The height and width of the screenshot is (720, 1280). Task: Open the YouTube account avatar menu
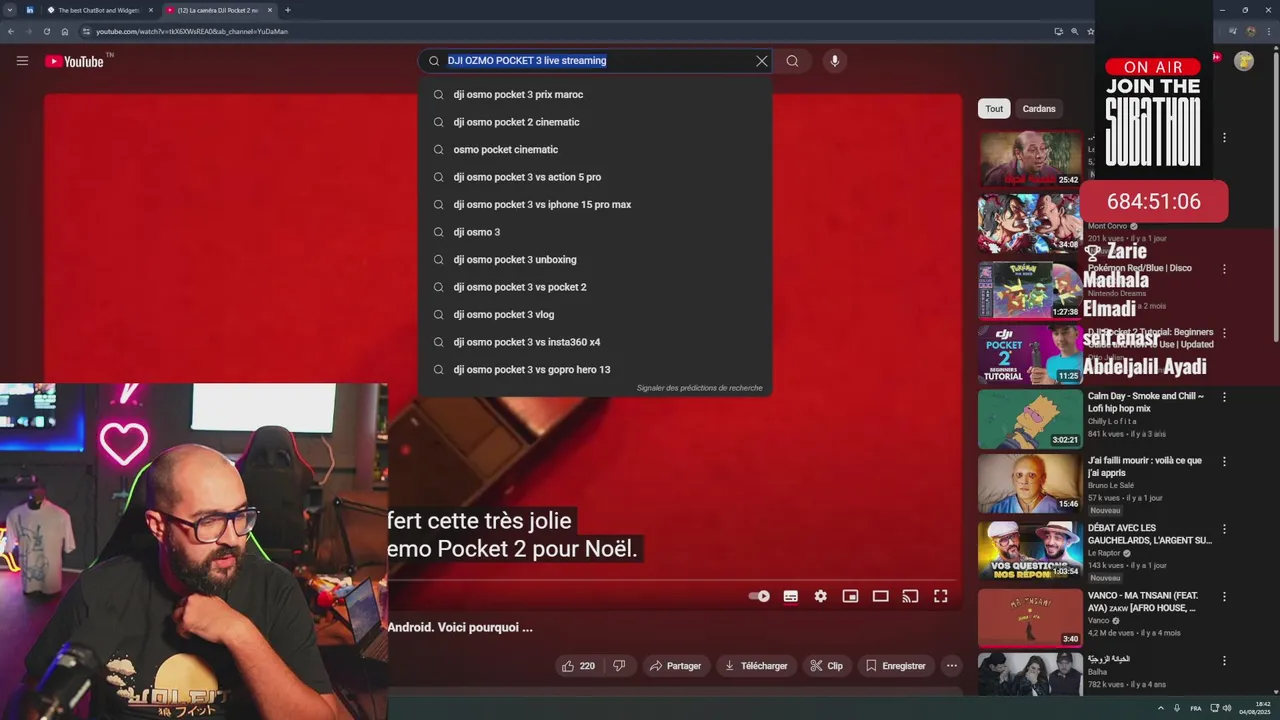coord(1244,61)
